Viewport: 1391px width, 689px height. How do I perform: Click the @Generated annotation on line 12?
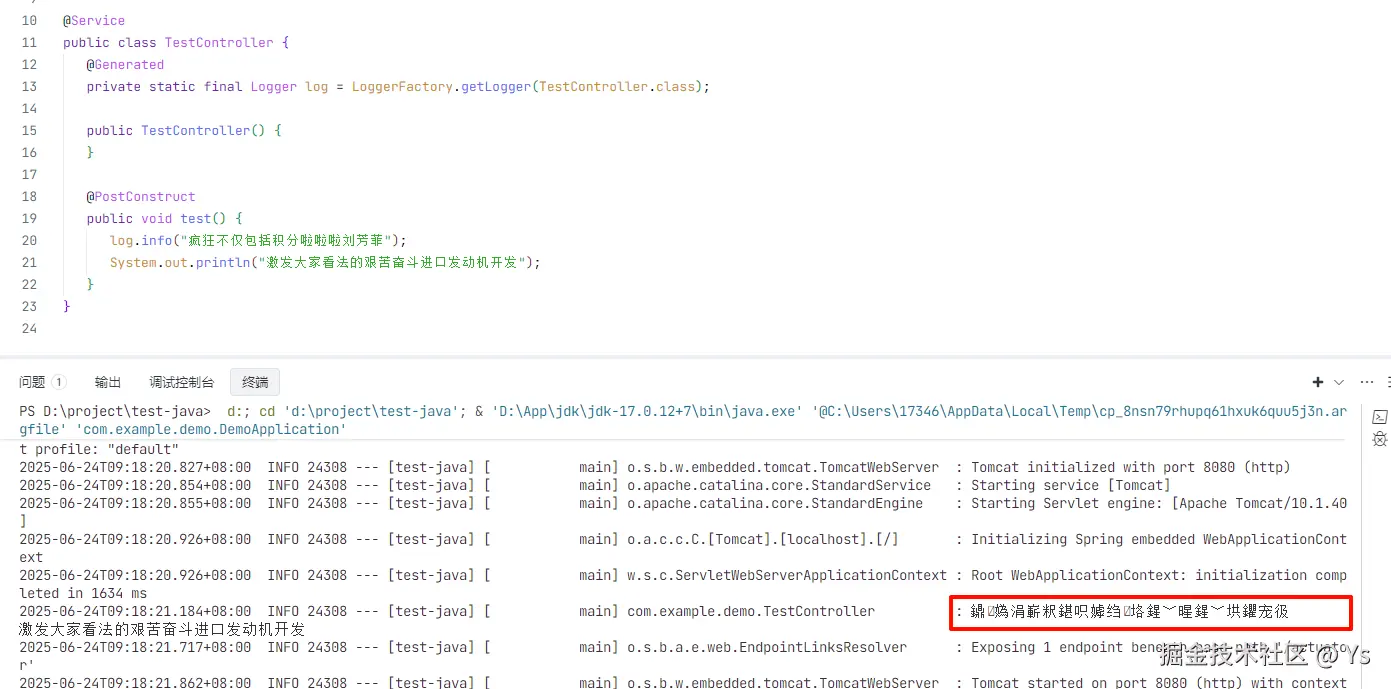pyautogui.click(x=125, y=64)
